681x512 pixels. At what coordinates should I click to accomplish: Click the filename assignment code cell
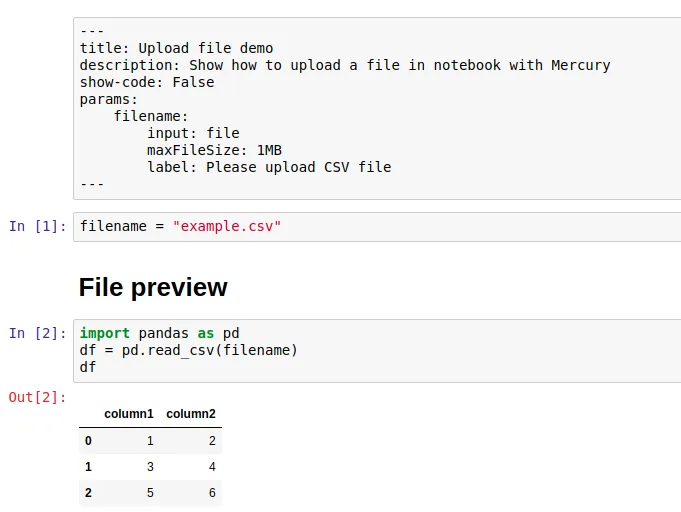(377, 227)
